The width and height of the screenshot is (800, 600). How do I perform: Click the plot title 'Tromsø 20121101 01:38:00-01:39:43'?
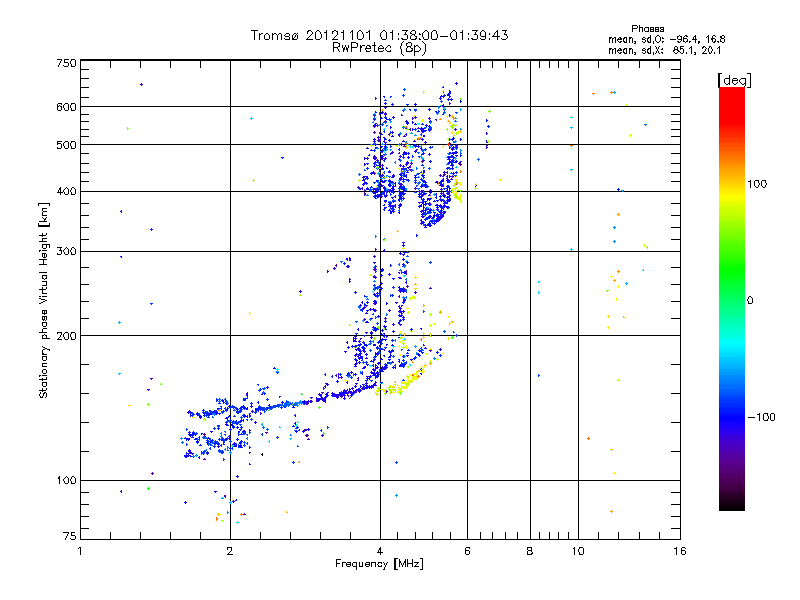click(379, 35)
